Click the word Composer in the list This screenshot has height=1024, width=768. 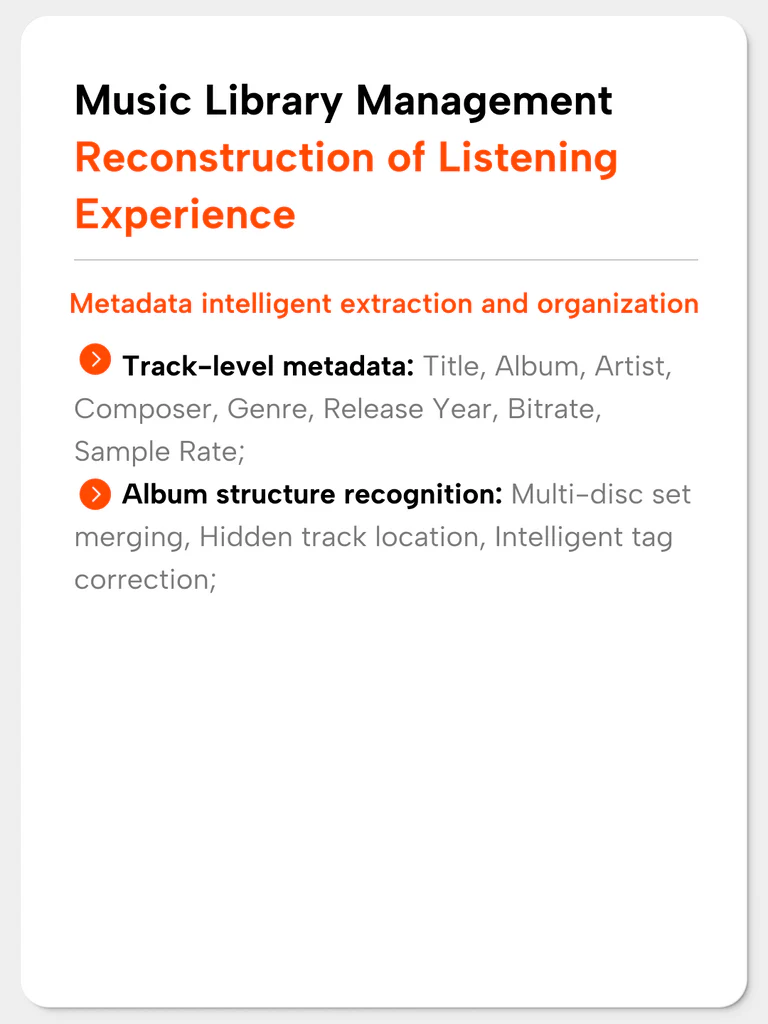(x=143, y=409)
